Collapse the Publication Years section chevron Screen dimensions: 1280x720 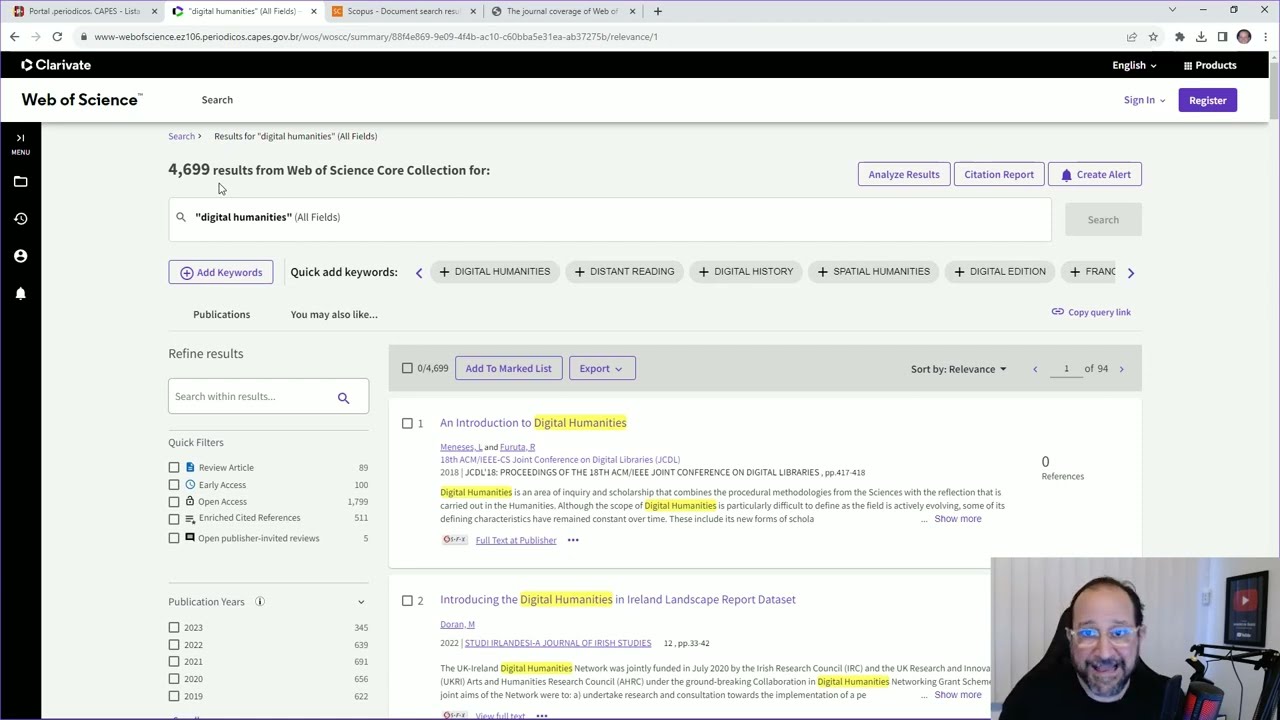click(x=361, y=602)
